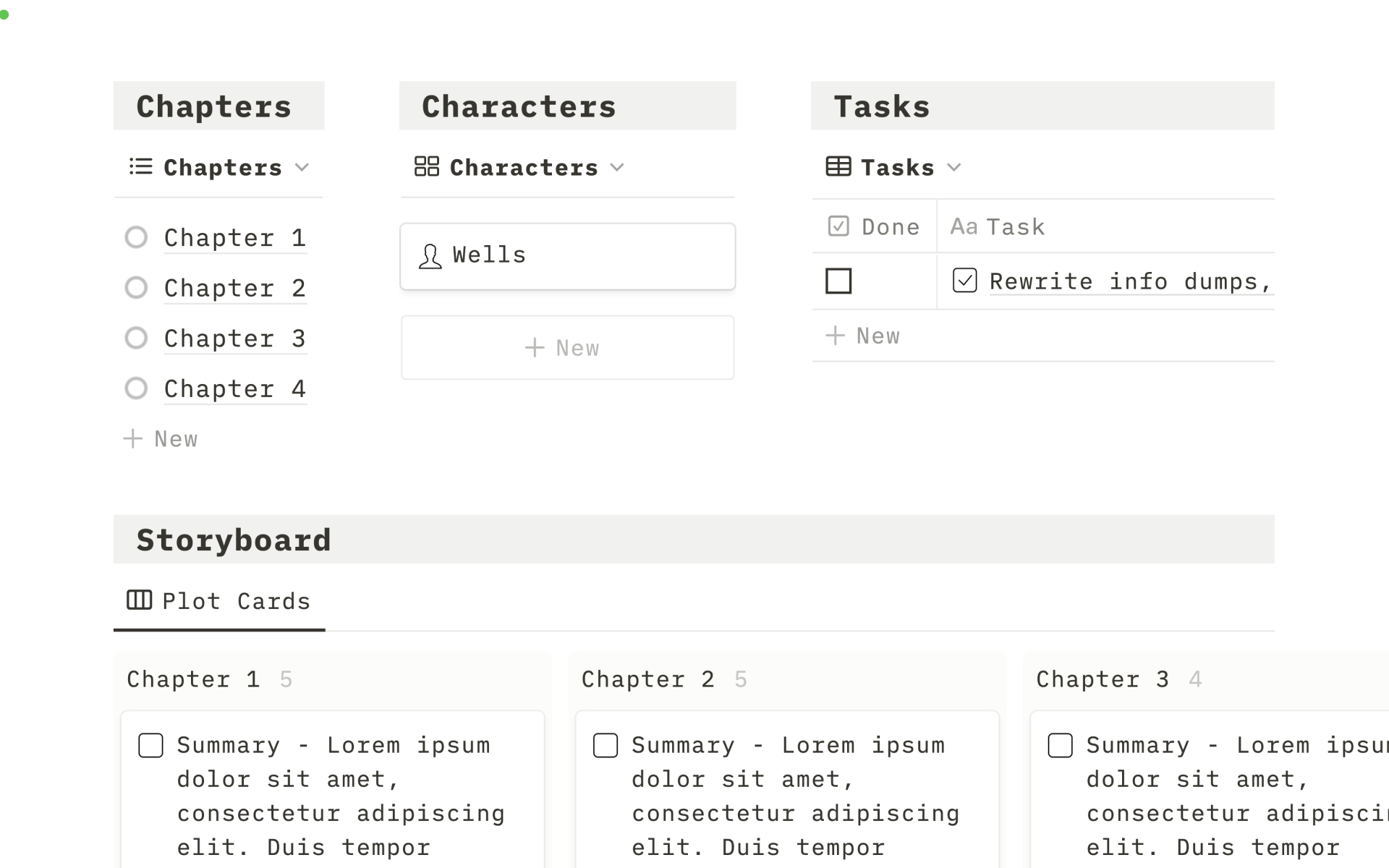
Task: Expand the Characters view dropdown chevron
Action: tap(617, 168)
